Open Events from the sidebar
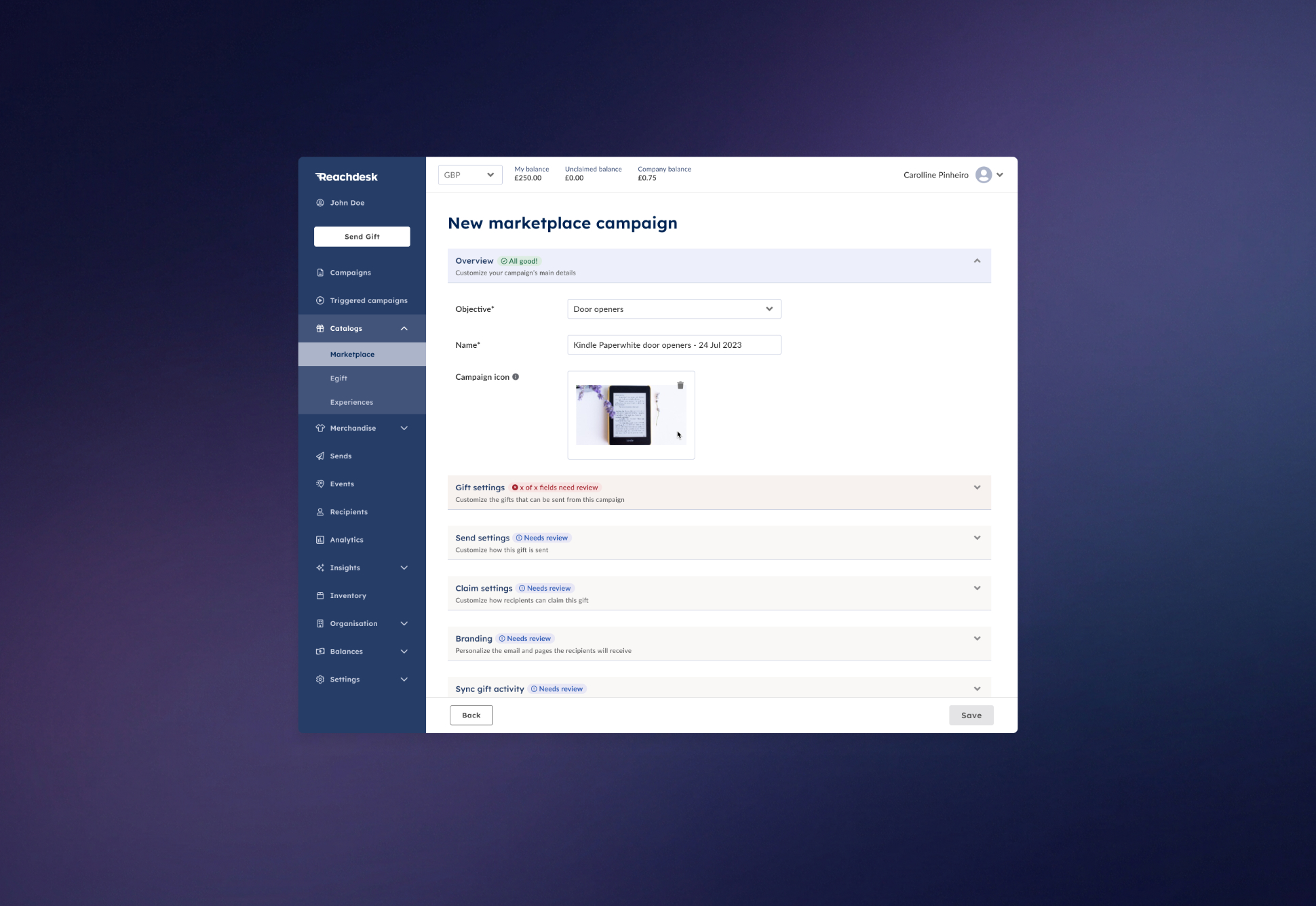The image size is (1316, 906). click(x=342, y=484)
